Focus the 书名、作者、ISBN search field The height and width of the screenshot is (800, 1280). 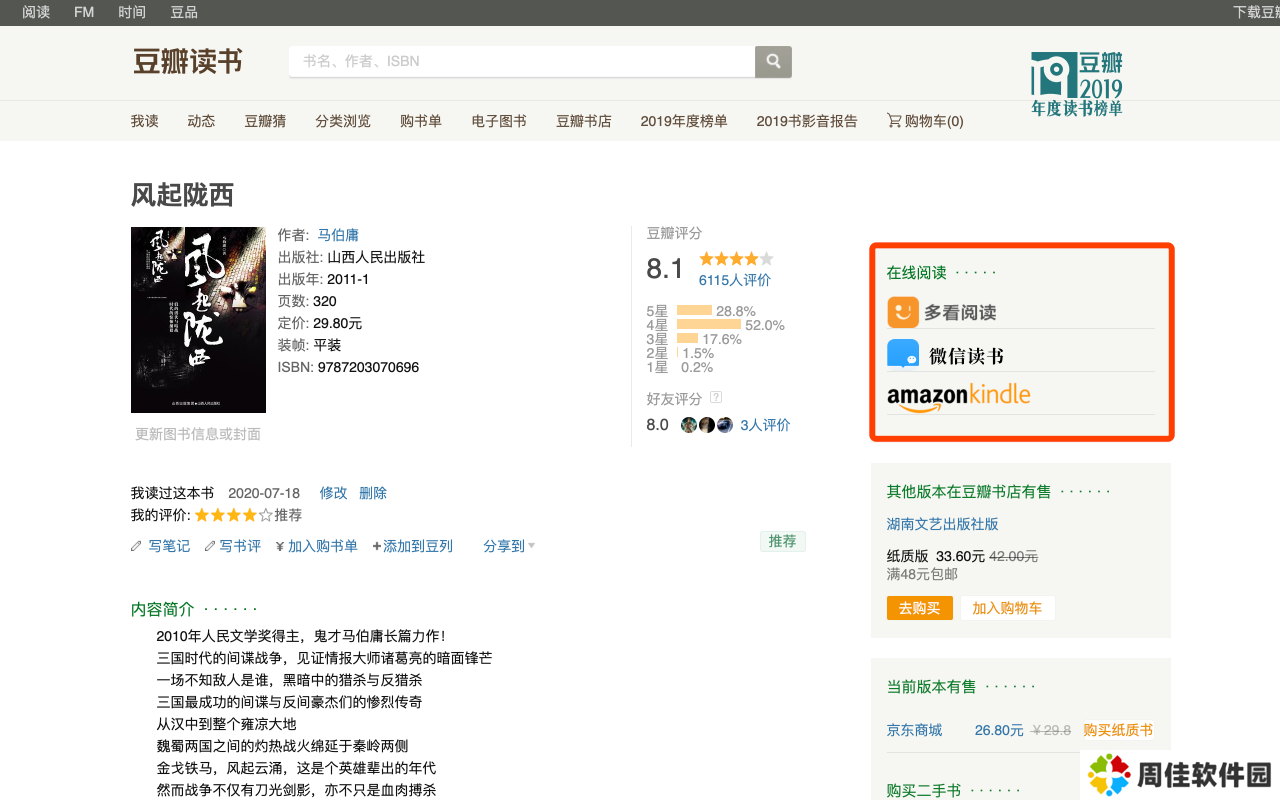coord(522,62)
